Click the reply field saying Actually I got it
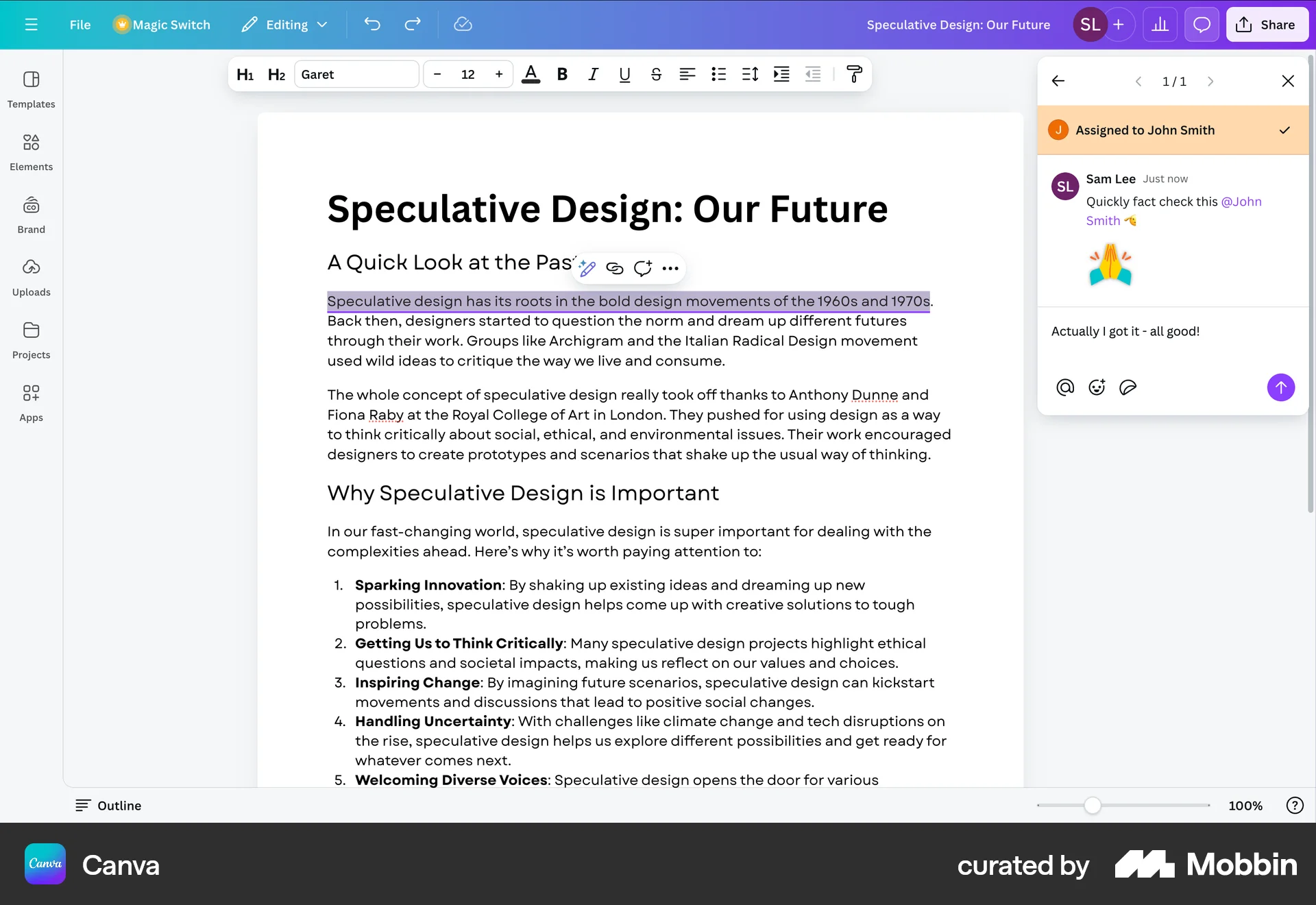Screen dimensions: 1316x905 click(1125, 331)
